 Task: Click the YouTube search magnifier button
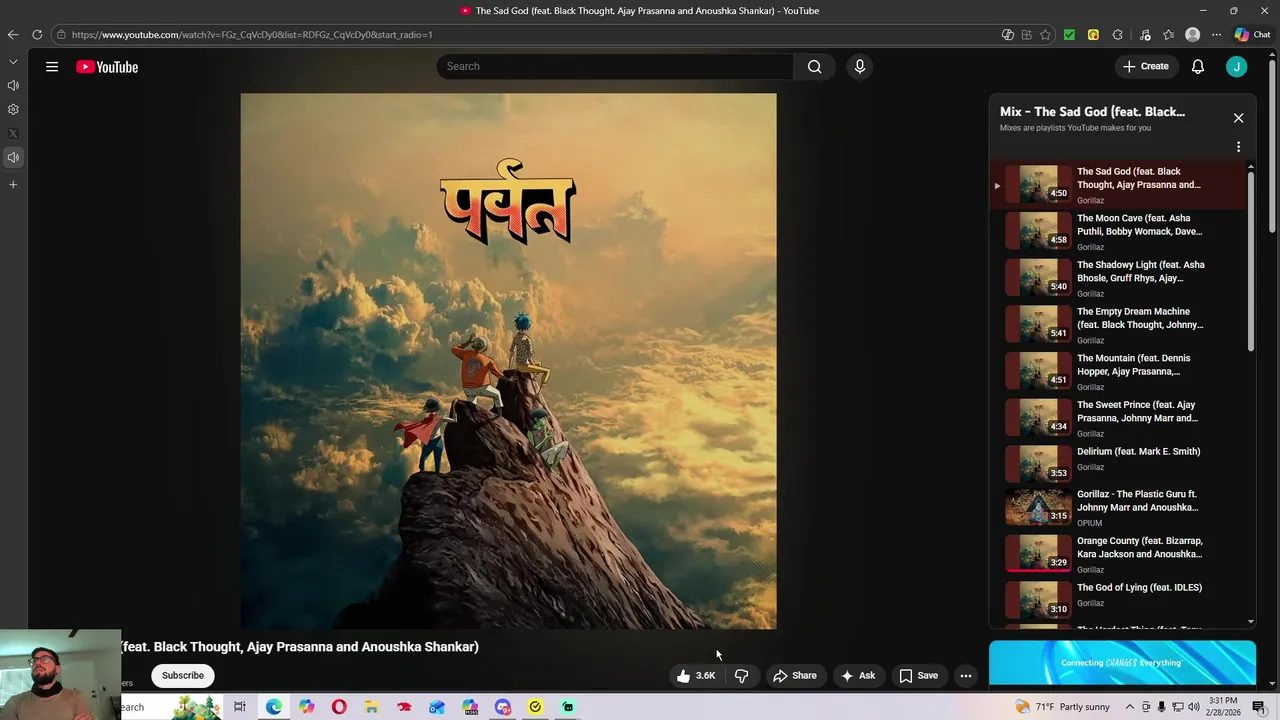click(815, 66)
